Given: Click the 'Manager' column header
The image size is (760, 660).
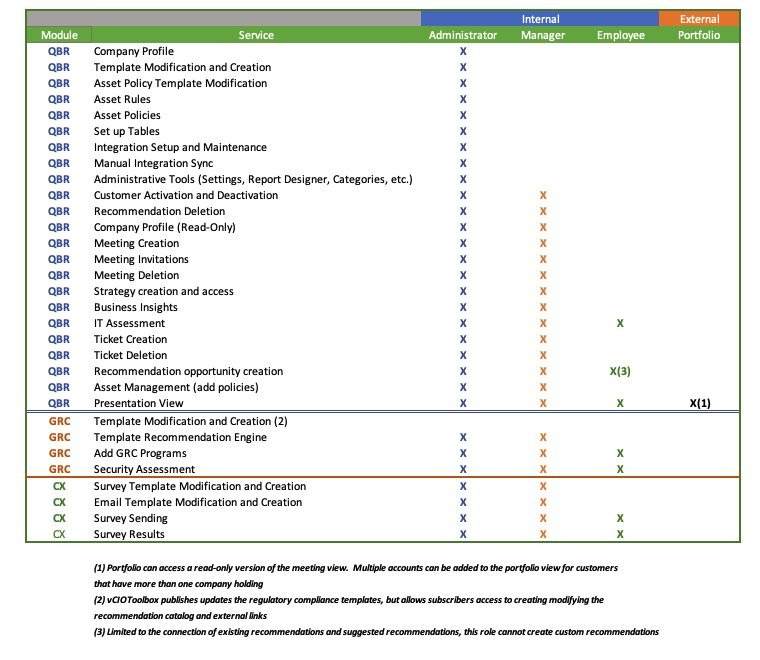Looking at the screenshot, I should pos(543,35).
